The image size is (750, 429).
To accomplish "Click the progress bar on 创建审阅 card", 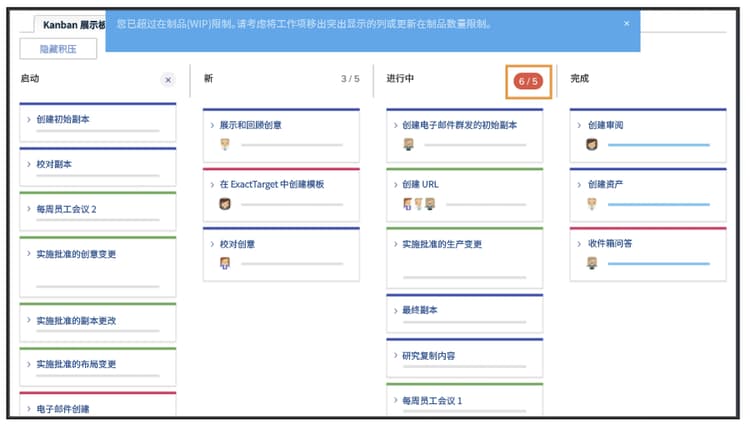I will (659, 145).
